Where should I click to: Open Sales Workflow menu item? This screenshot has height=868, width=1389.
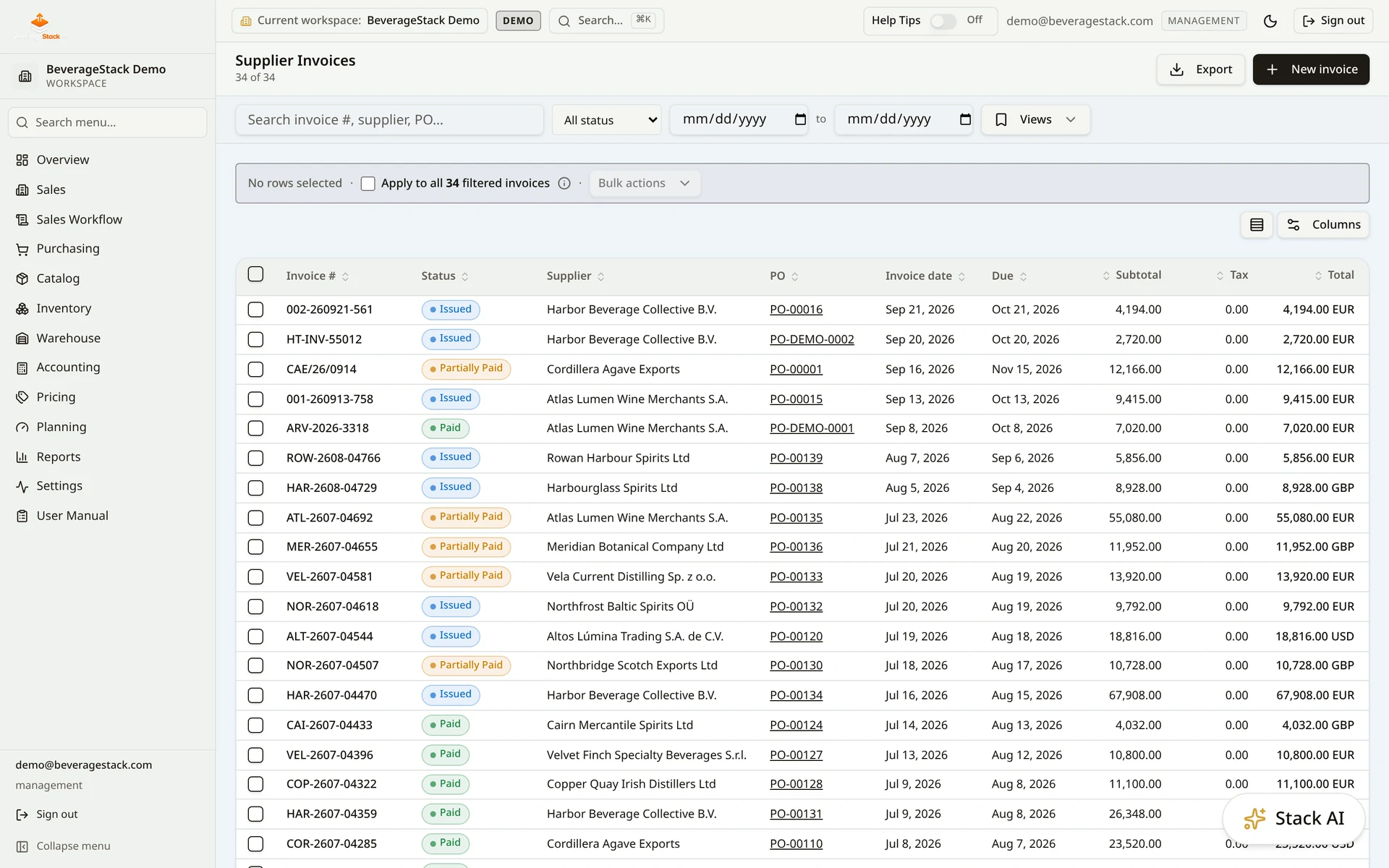[x=79, y=220]
